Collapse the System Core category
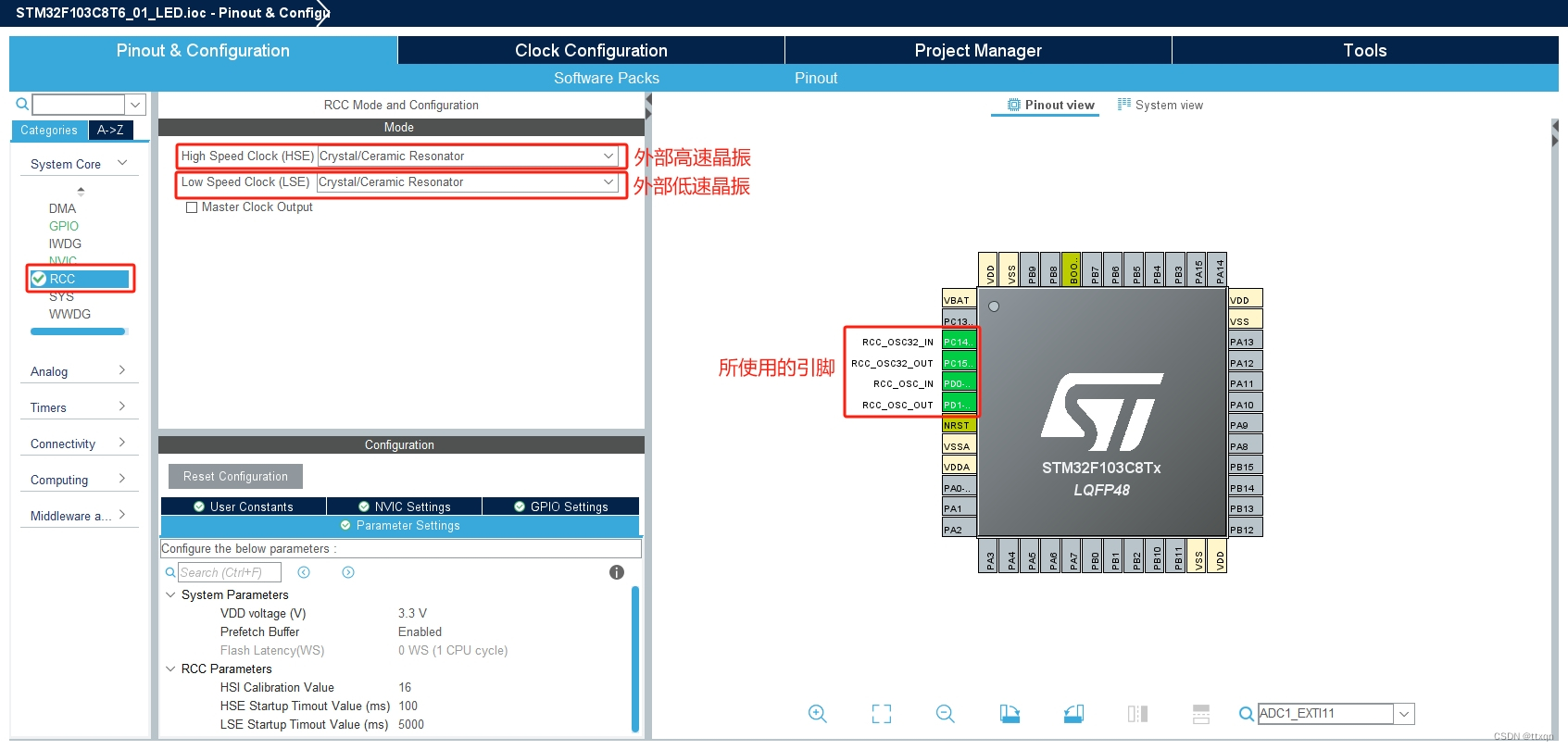The width and height of the screenshot is (1568, 750). pos(122,164)
